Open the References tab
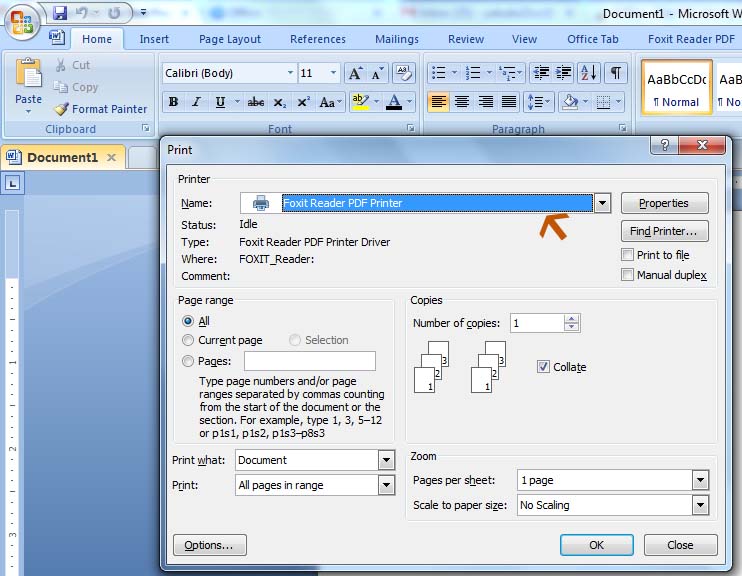This screenshot has width=742, height=576. tap(318, 39)
